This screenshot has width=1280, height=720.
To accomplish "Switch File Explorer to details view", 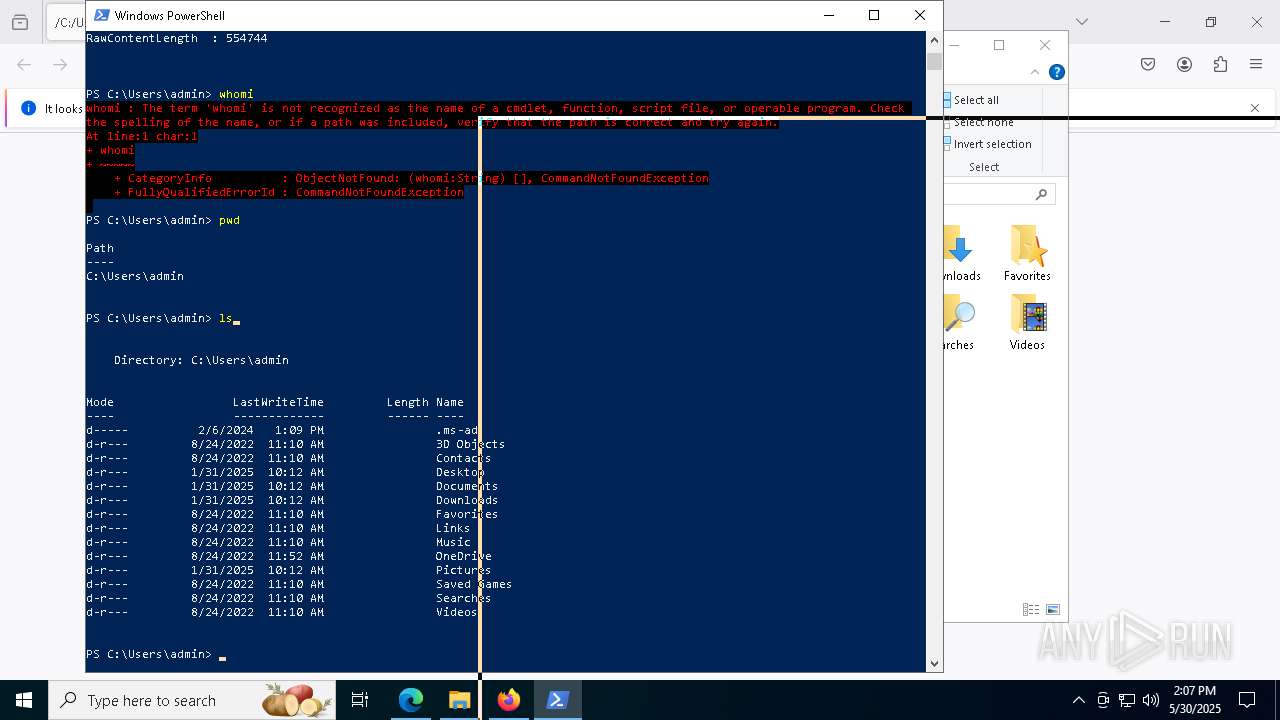I will [x=1030, y=609].
